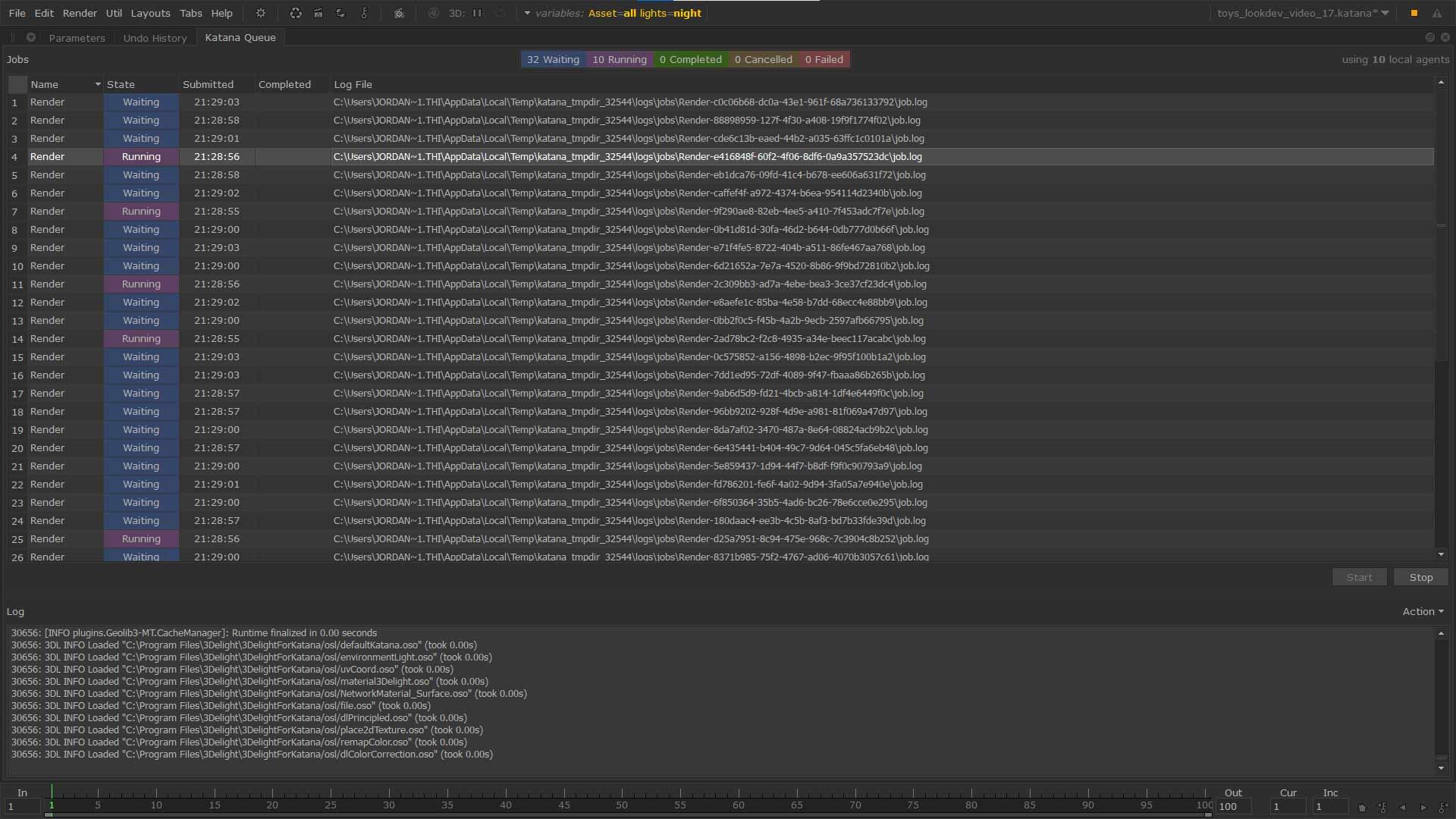Open the Name column sort dropdown
Viewport: 1456px width, 819px height.
[x=98, y=84]
